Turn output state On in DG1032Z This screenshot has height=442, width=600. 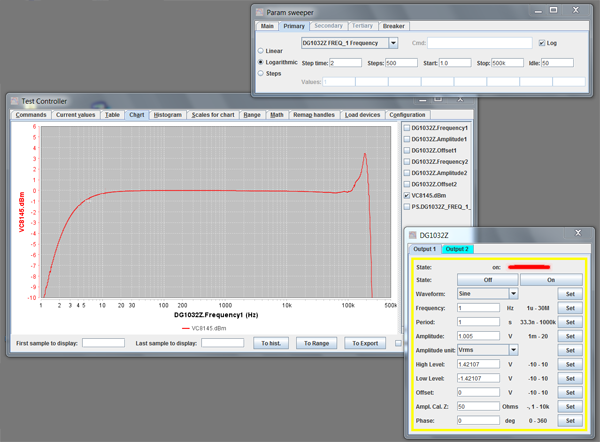pyautogui.click(x=551, y=280)
